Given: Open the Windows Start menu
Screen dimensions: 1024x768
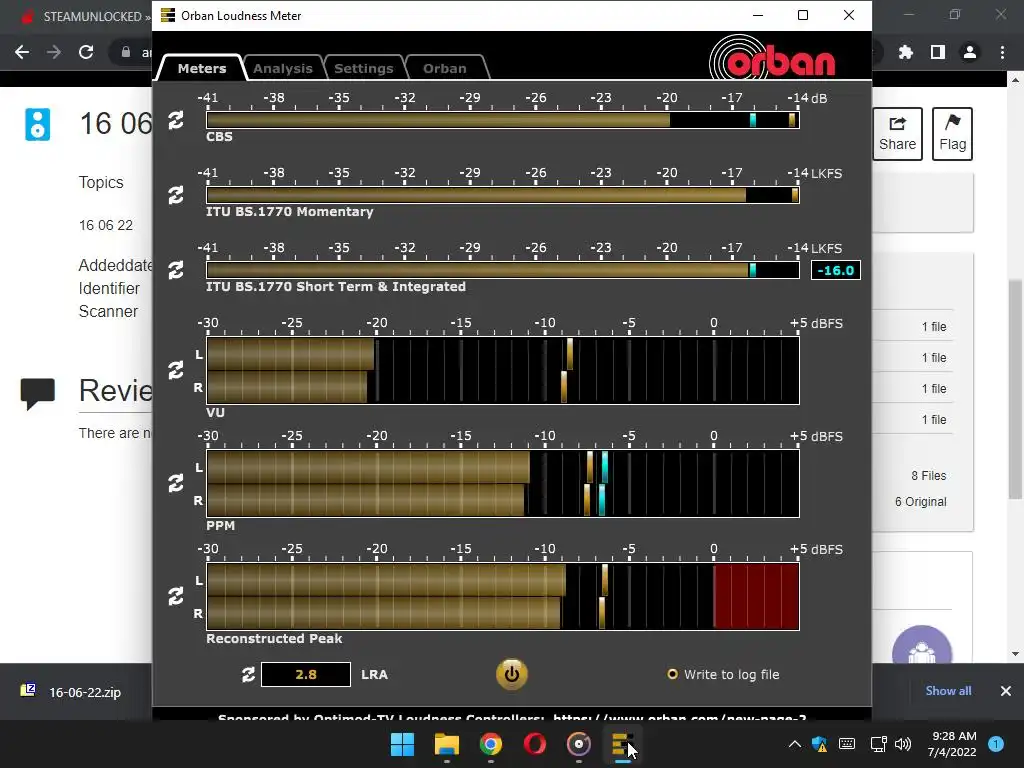Looking at the screenshot, I should pyautogui.click(x=402, y=744).
